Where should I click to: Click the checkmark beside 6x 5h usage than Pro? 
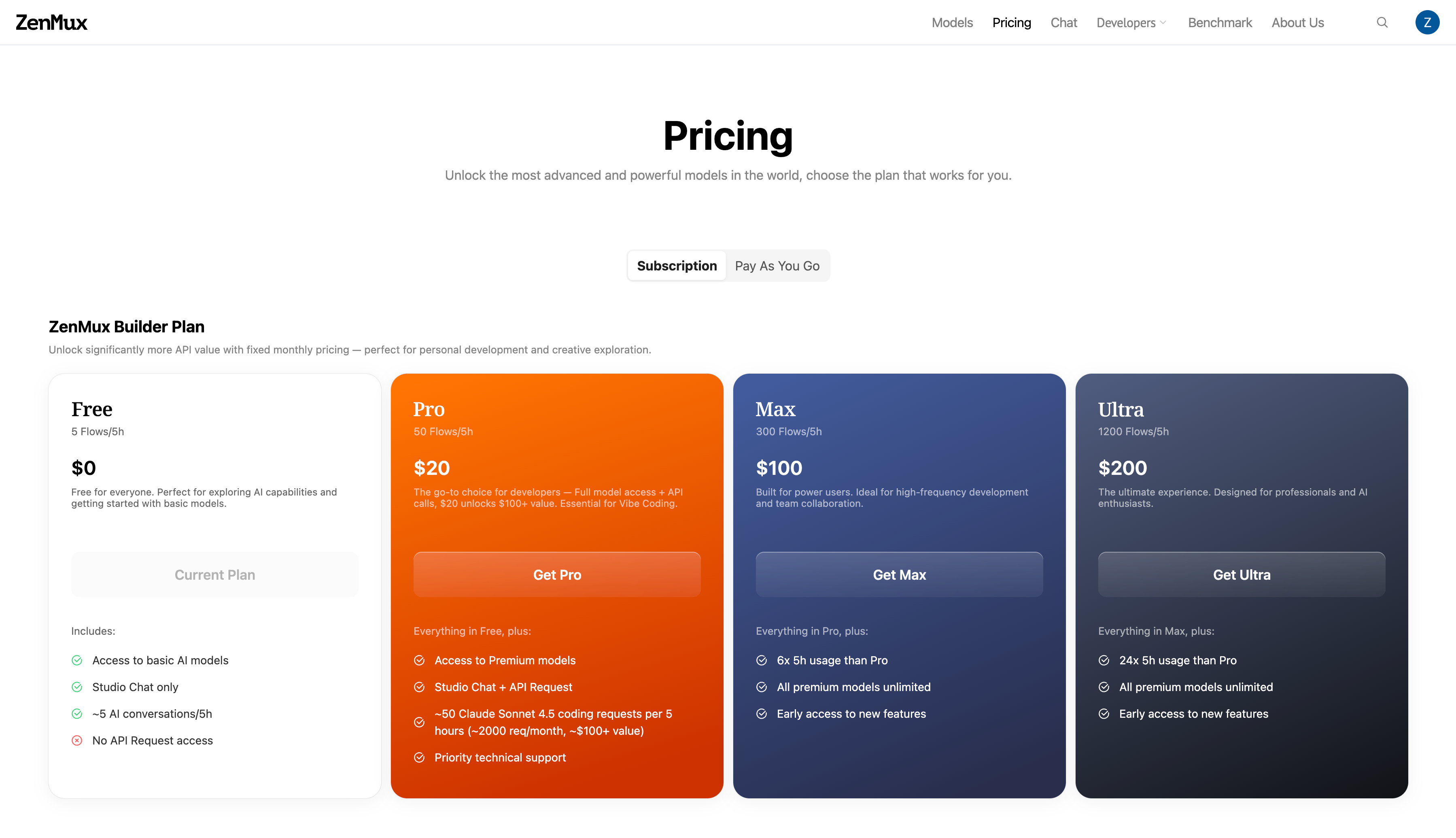point(762,661)
